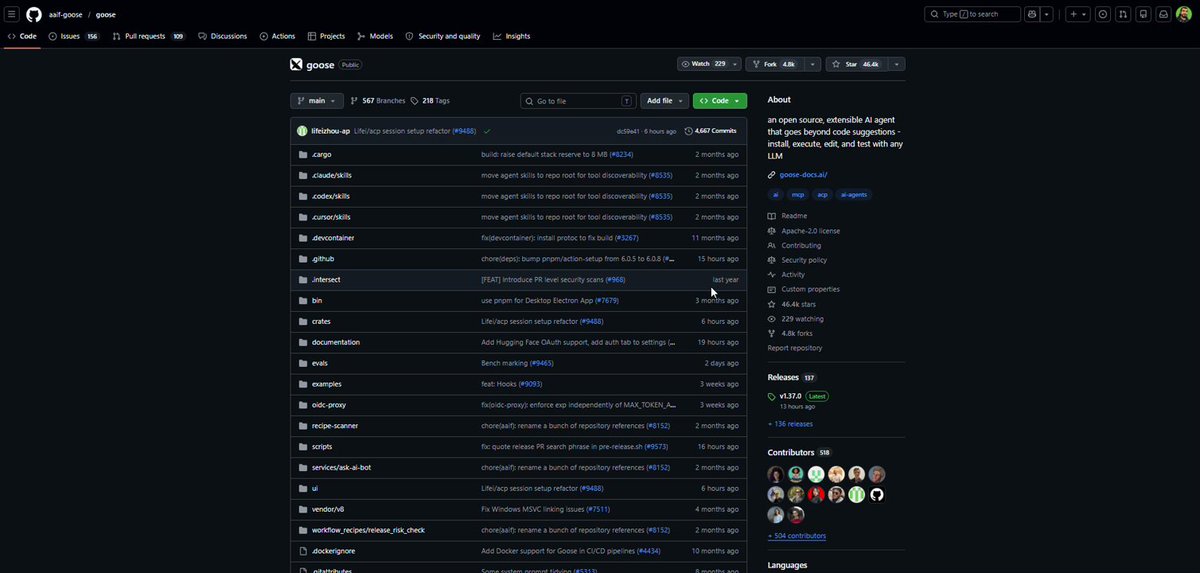This screenshot has width=1200, height=573.
Task: Open the 218 Tags link
Action: pyautogui.click(x=430, y=101)
